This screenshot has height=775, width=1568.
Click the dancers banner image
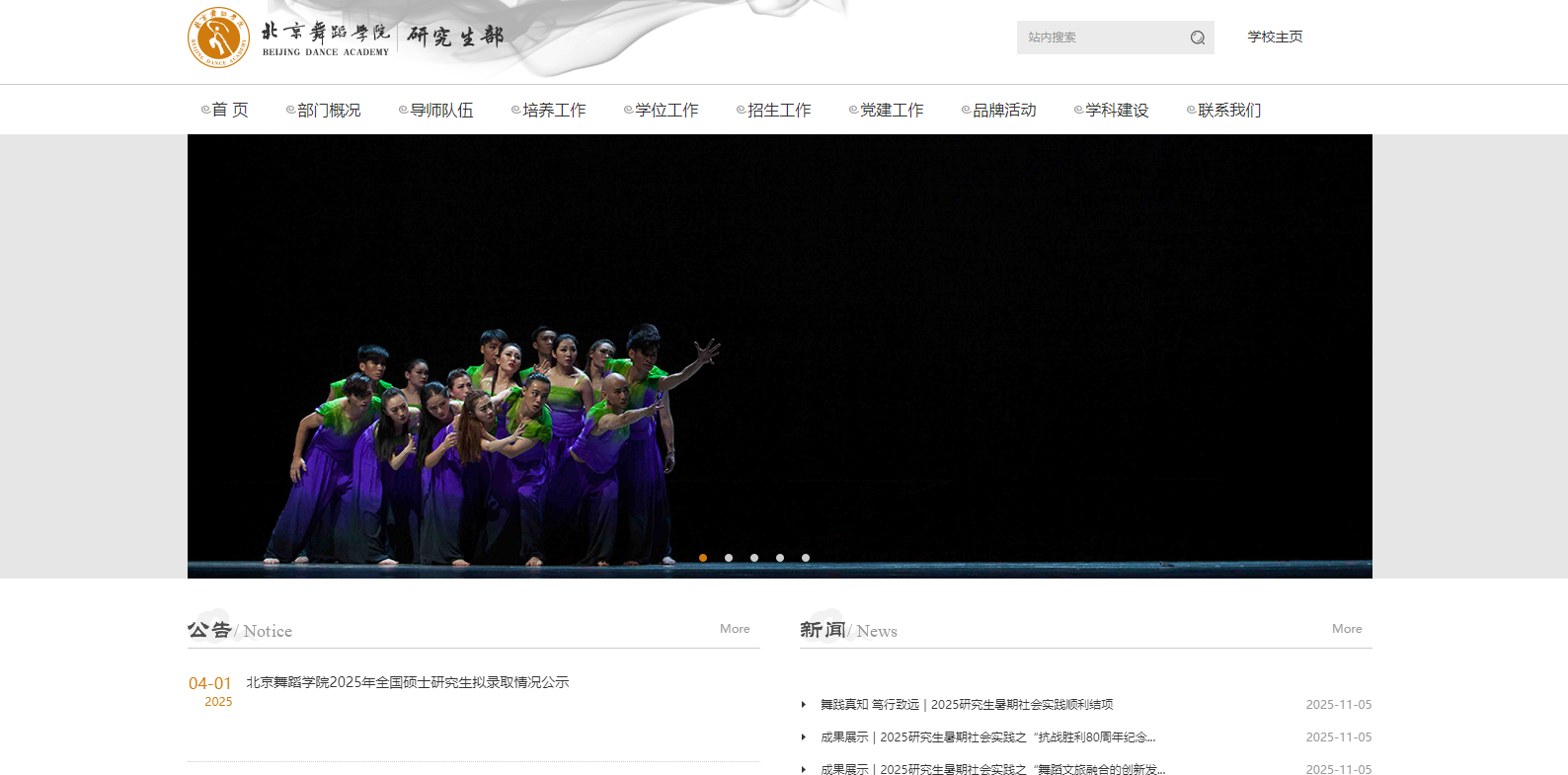click(x=780, y=356)
